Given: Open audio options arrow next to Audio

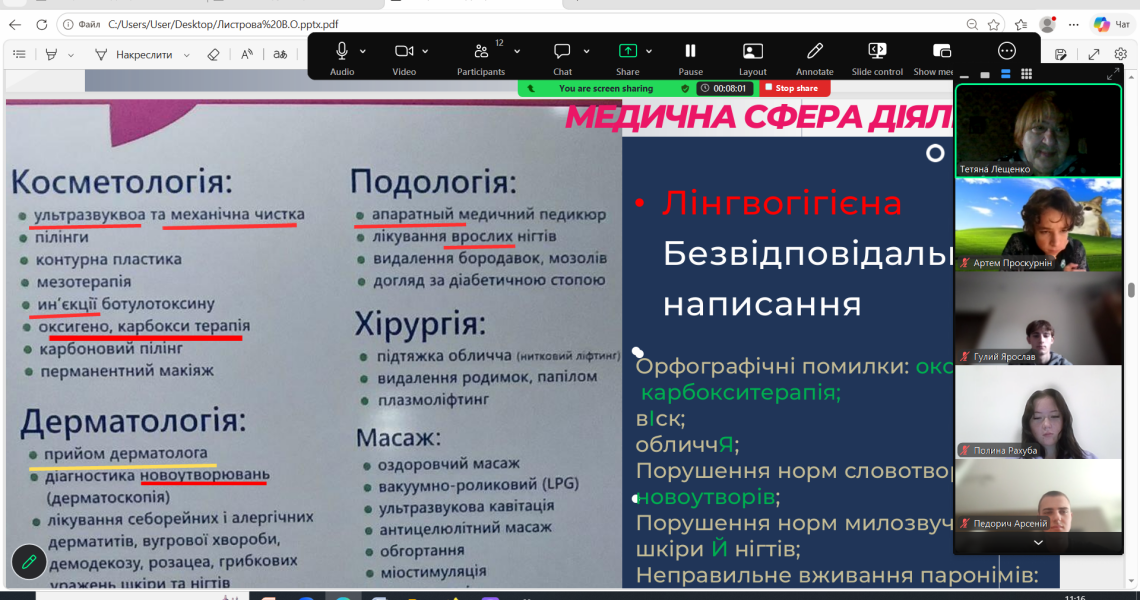Looking at the screenshot, I should coord(363,52).
